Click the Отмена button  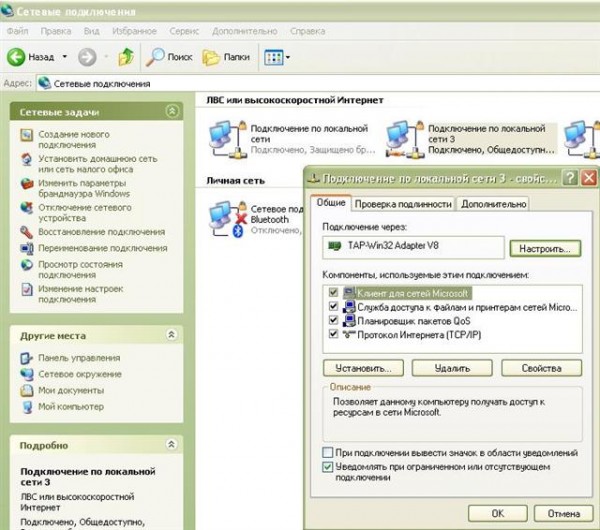564,514
